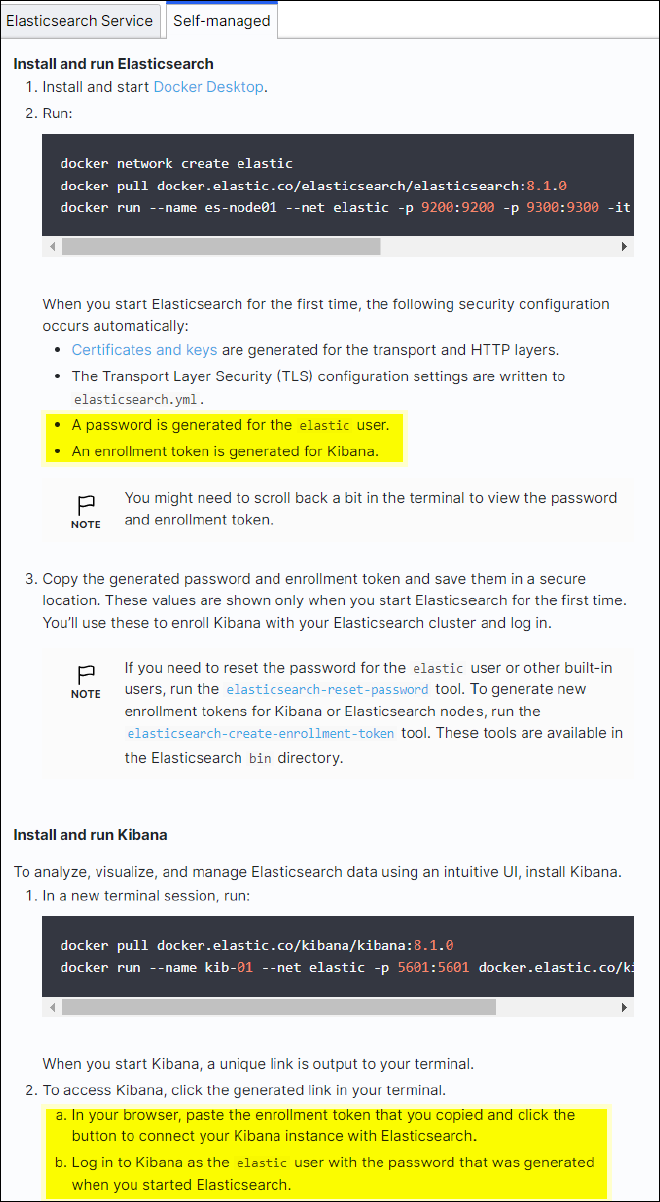Click the right scroll arrow under the Kibana code block
Screen dimensions: 660x1202
pos(624,1006)
